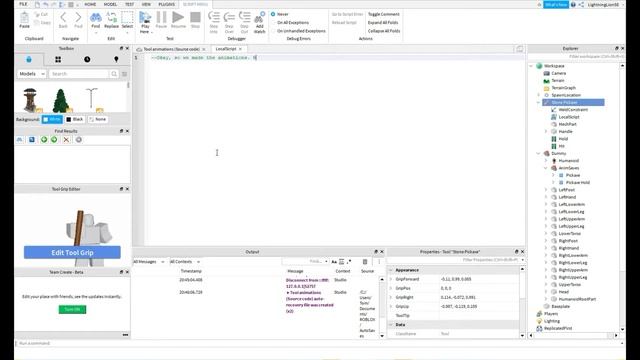The width and height of the screenshot is (640, 360).
Task: Toggle match case Aa in Output
Action: pyautogui.click(x=334, y=262)
